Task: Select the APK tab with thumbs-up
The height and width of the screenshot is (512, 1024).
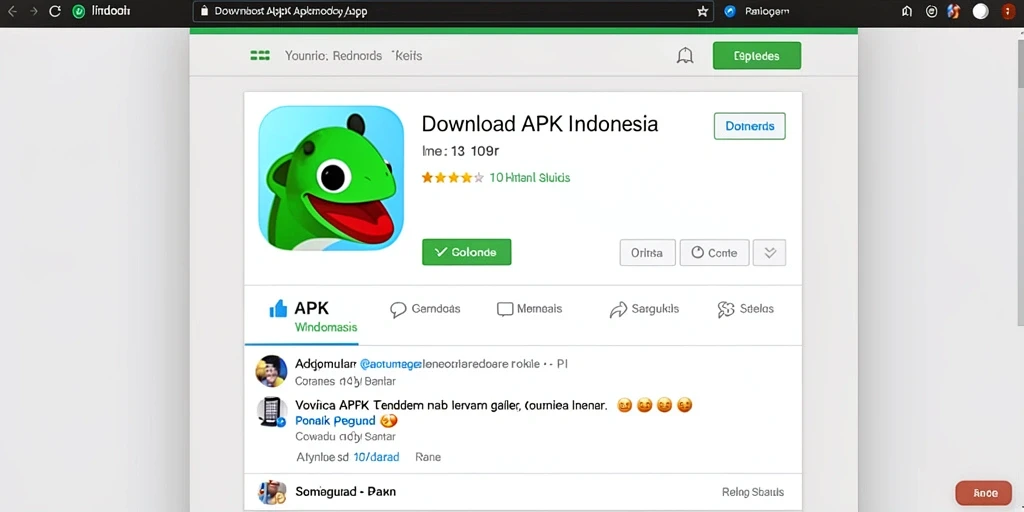Action: [301, 315]
